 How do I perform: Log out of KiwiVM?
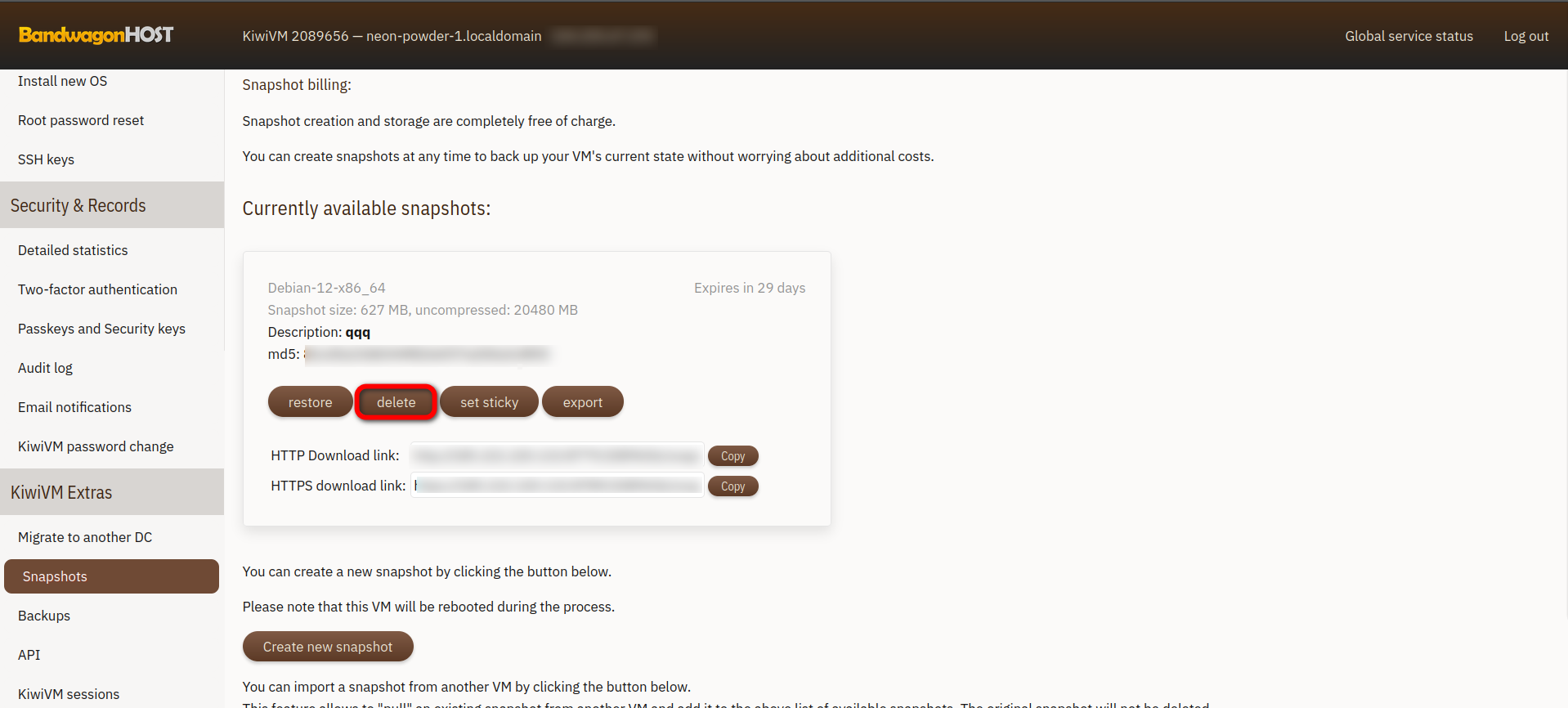pyautogui.click(x=1525, y=36)
